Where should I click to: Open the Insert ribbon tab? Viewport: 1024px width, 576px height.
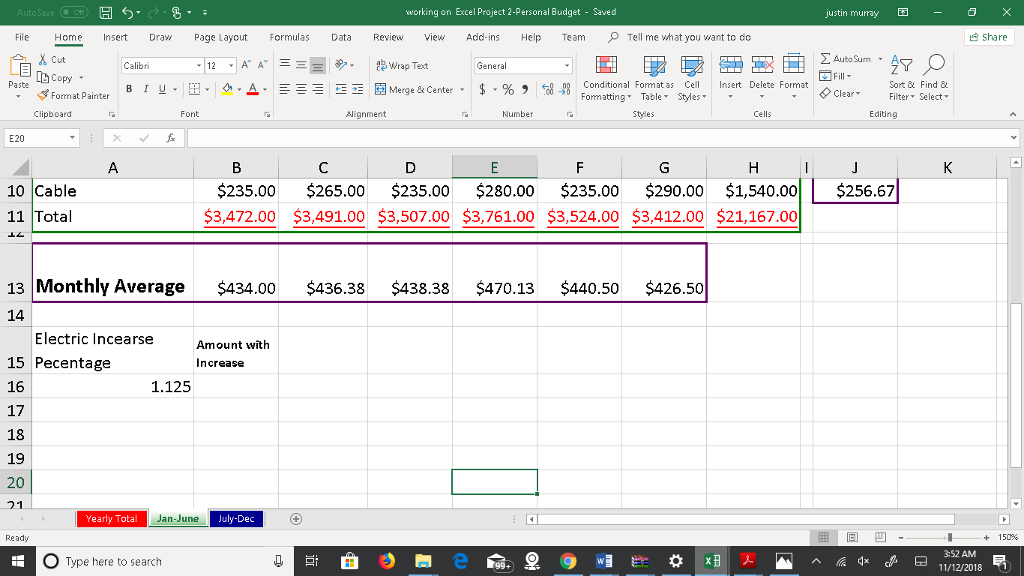pos(115,37)
